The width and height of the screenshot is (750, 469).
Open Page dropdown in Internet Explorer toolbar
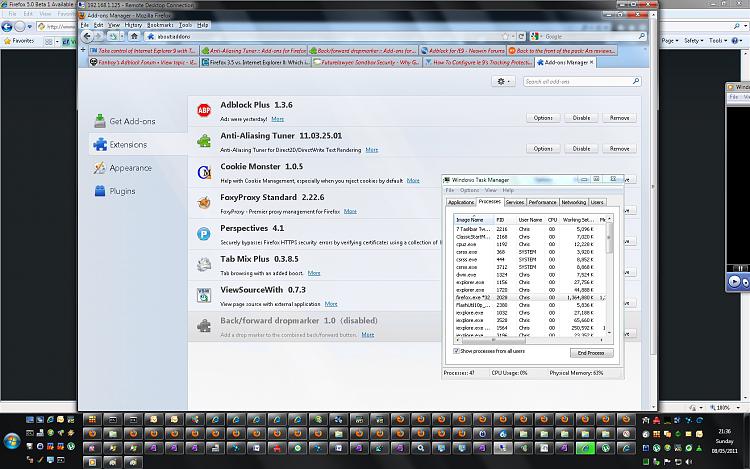670,41
